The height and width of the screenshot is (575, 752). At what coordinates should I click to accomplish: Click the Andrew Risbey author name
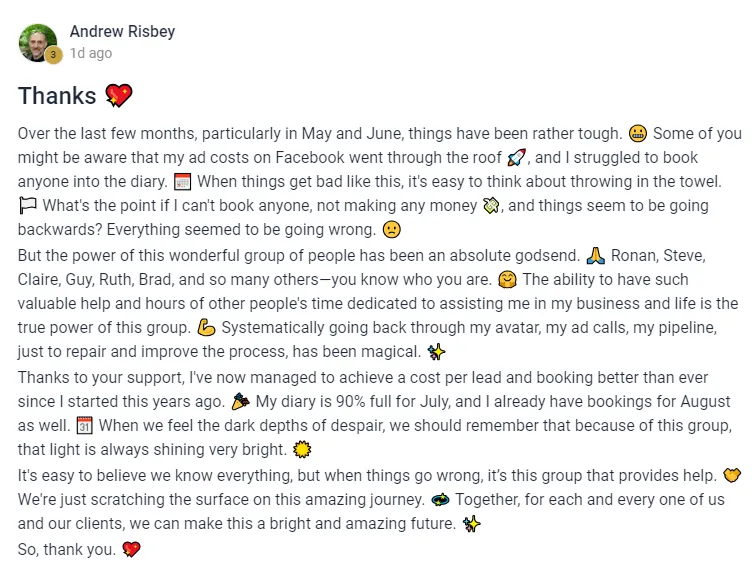[x=122, y=32]
